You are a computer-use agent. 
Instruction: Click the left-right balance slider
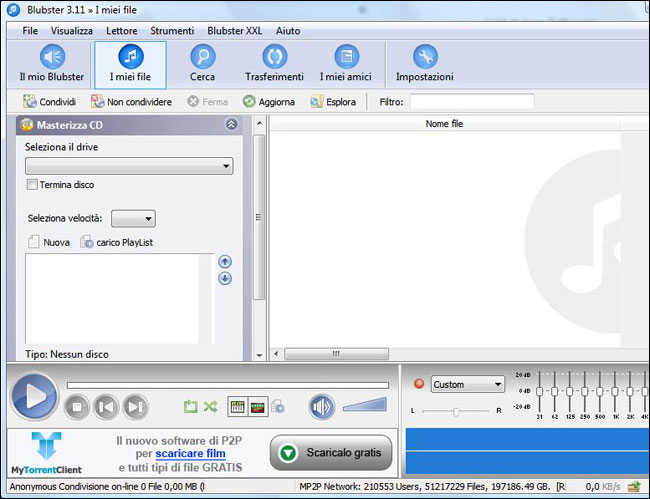point(456,411)
